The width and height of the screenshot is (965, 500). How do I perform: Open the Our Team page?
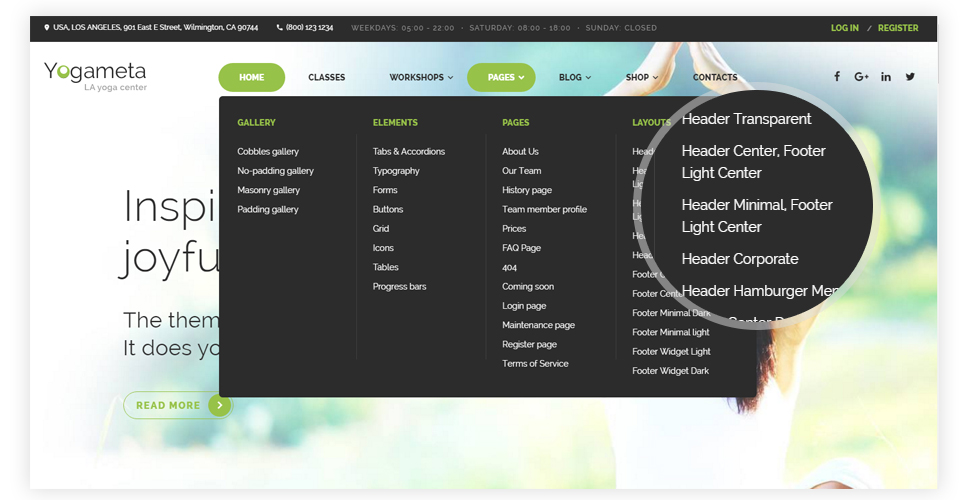(x=521, y=171)
